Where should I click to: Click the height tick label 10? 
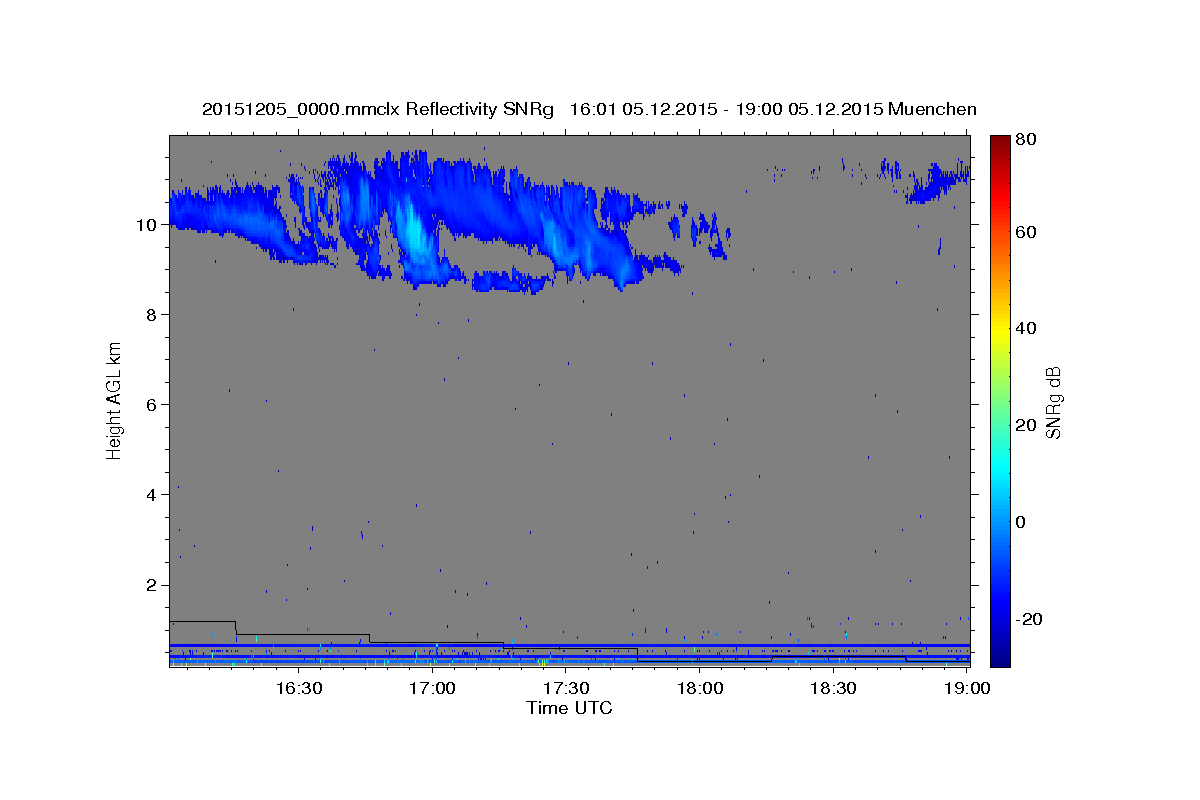tap(149, 225)
